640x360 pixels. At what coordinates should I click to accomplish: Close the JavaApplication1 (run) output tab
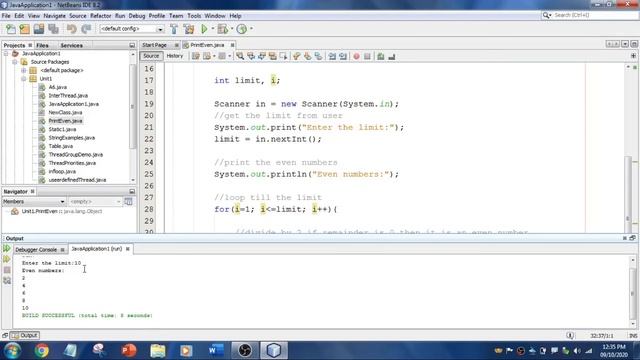(x=128, y=249)
